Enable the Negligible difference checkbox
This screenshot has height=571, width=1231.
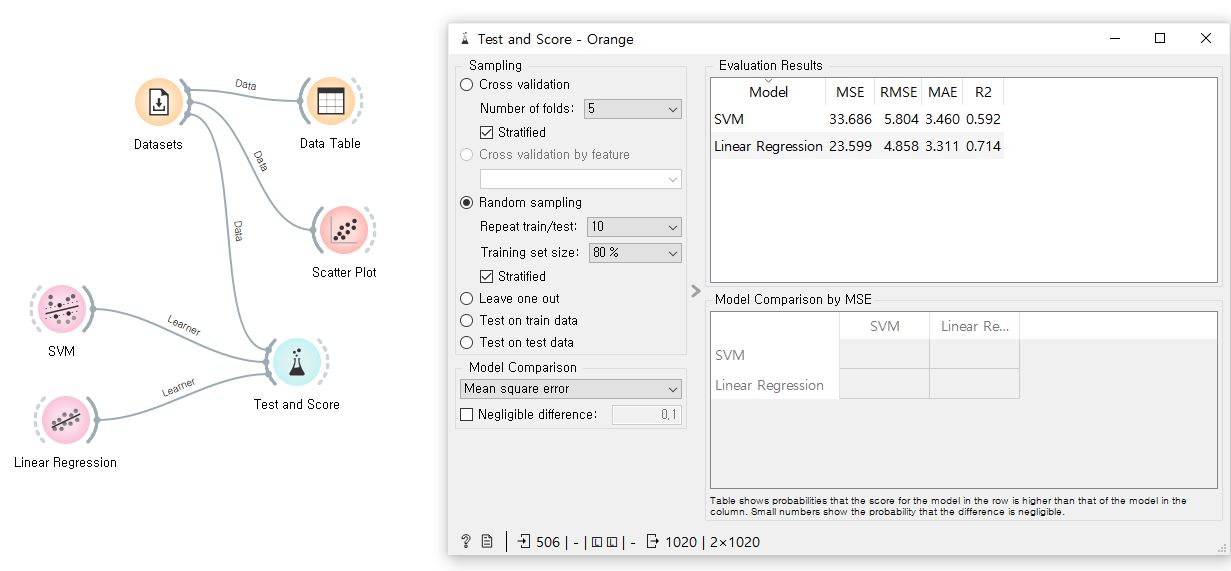coord(467,415)
